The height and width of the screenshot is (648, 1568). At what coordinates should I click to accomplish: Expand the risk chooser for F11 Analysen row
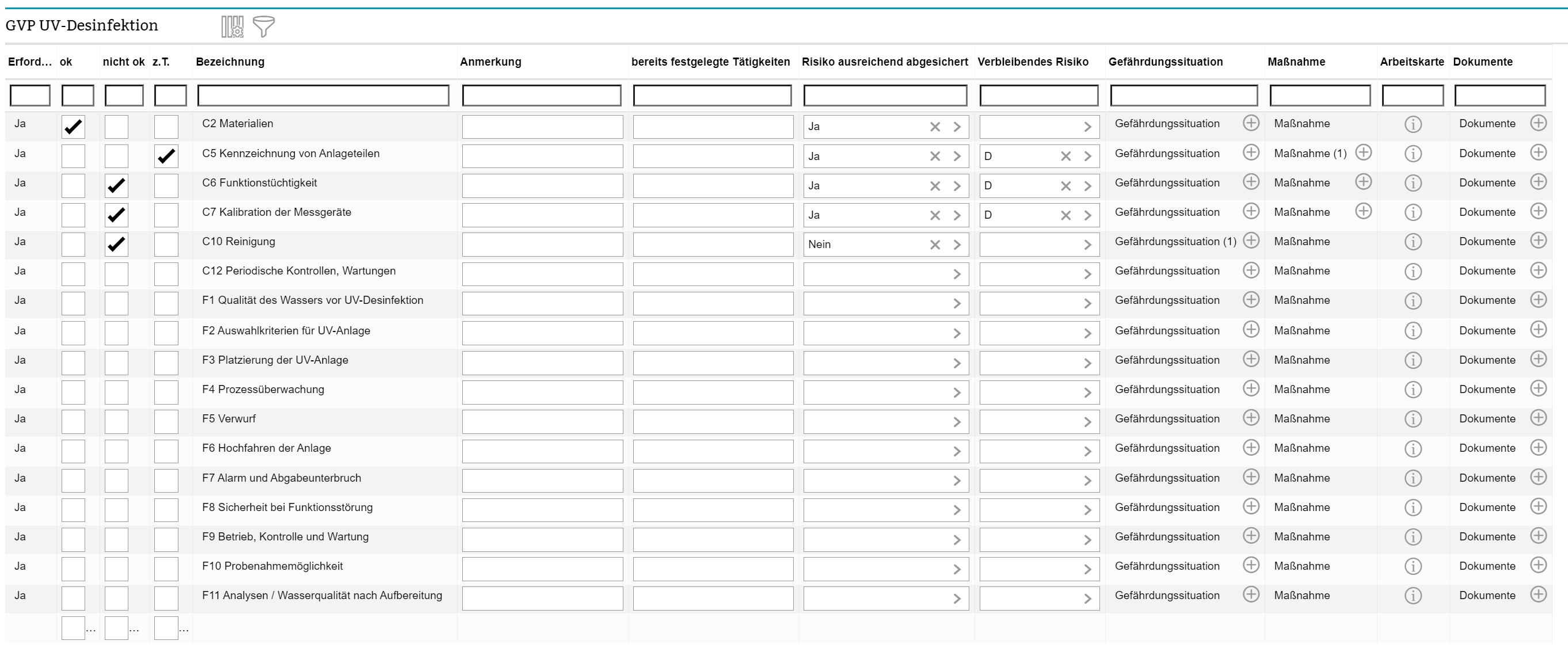tap(958, 598)
